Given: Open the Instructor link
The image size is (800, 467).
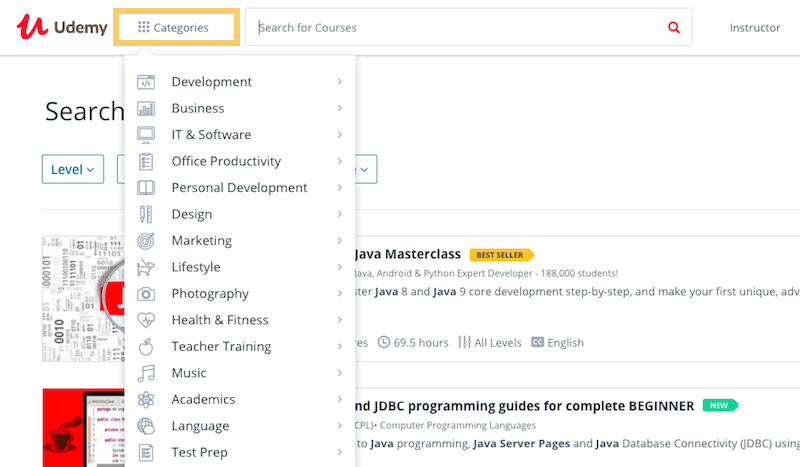Looking at the screenshot, I should point(755,28).
